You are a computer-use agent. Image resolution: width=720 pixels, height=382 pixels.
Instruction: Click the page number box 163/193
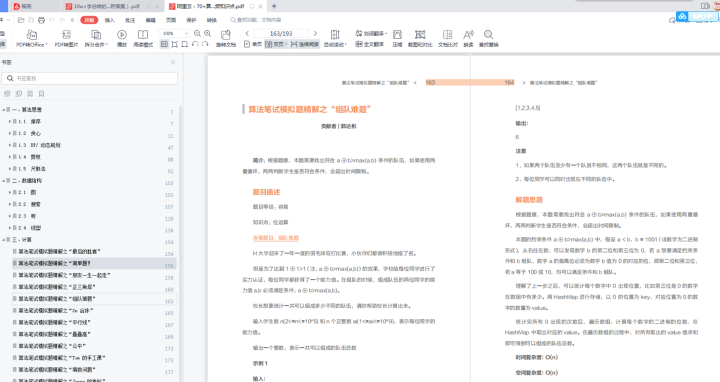click(x=281, y=34)
